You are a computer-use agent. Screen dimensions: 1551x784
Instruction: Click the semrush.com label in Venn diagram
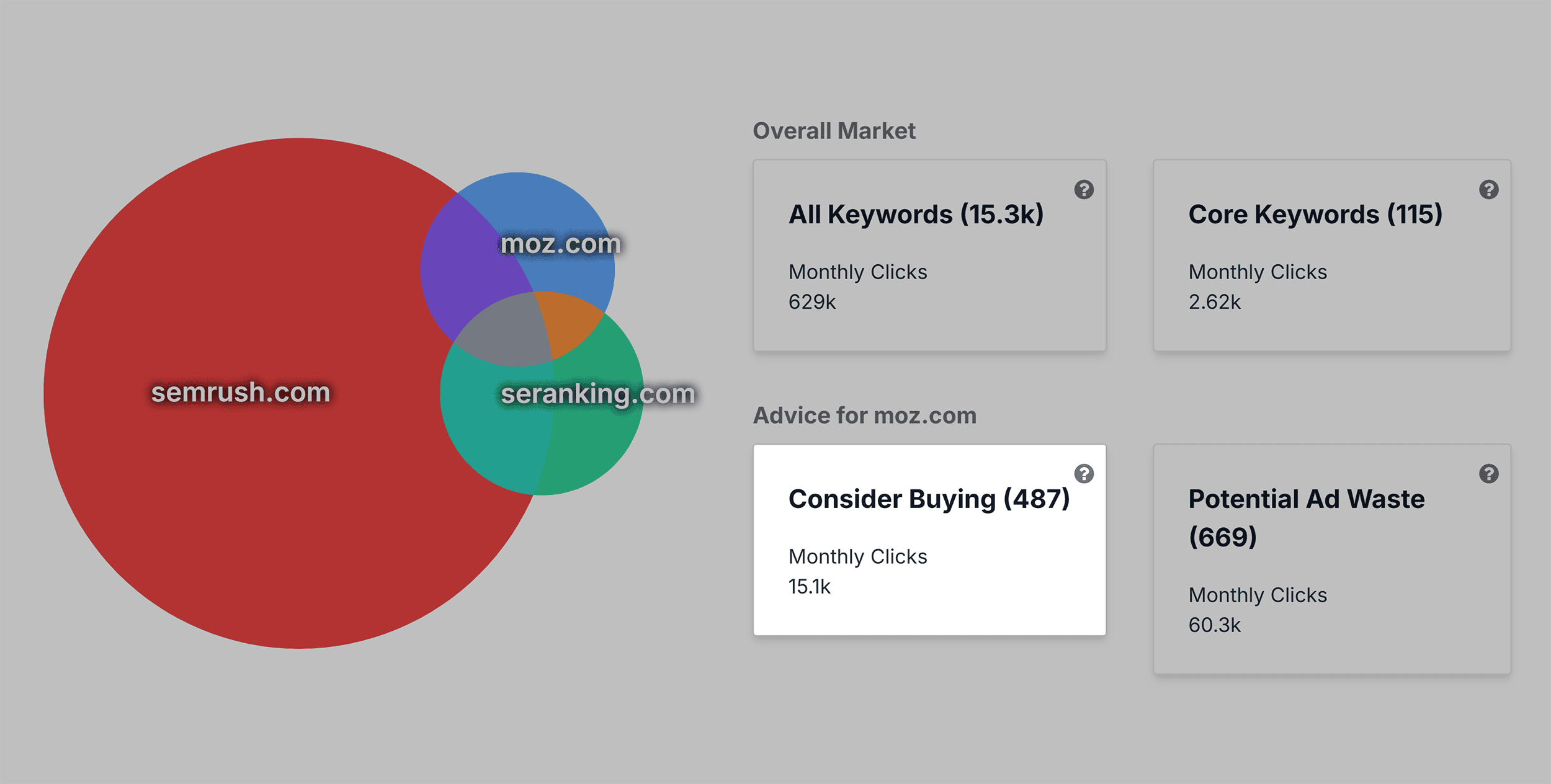241,393
